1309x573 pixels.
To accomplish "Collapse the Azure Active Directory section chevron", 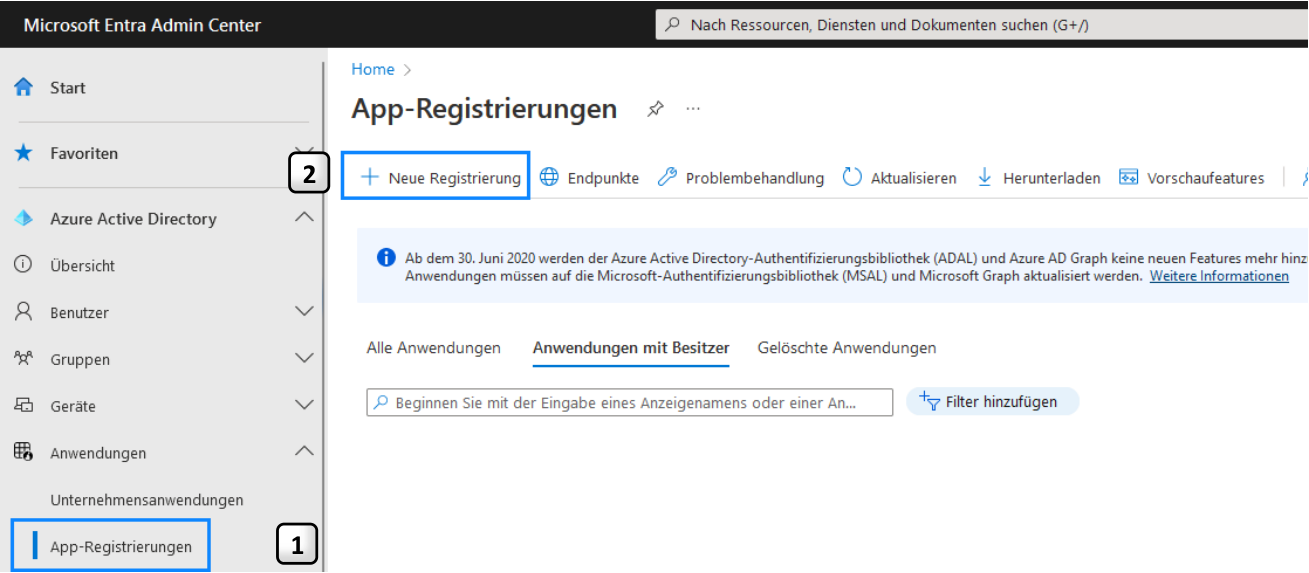I will [x=305, y=217].
